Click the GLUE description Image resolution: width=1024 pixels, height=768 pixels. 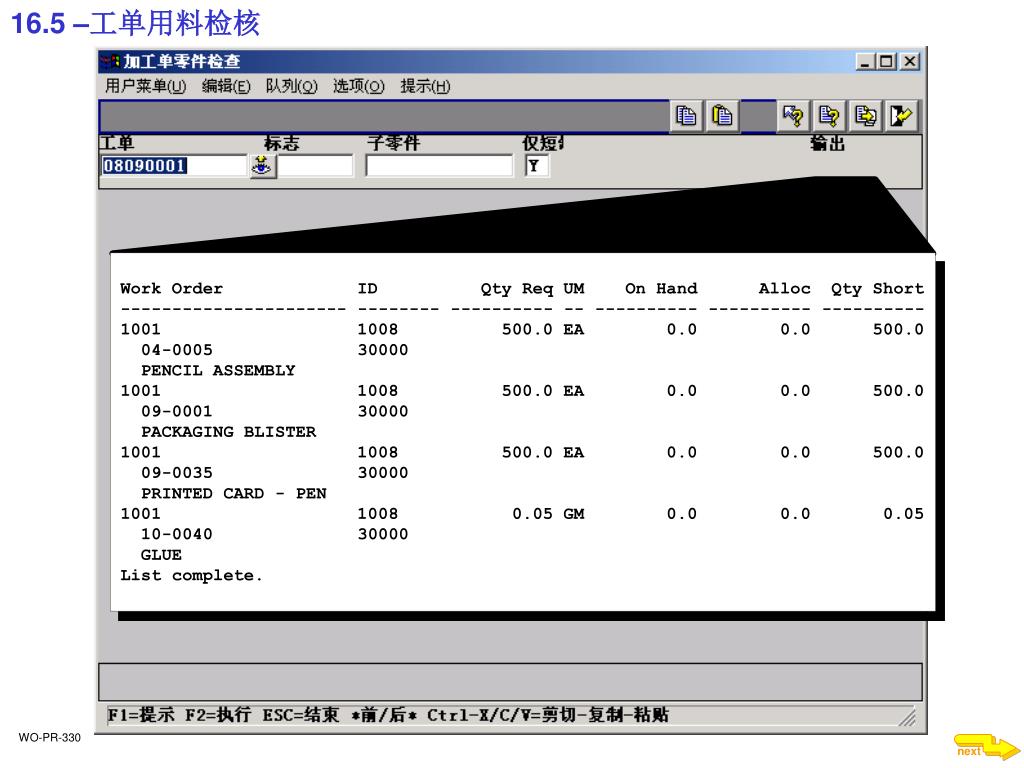[x=161, y=554]
